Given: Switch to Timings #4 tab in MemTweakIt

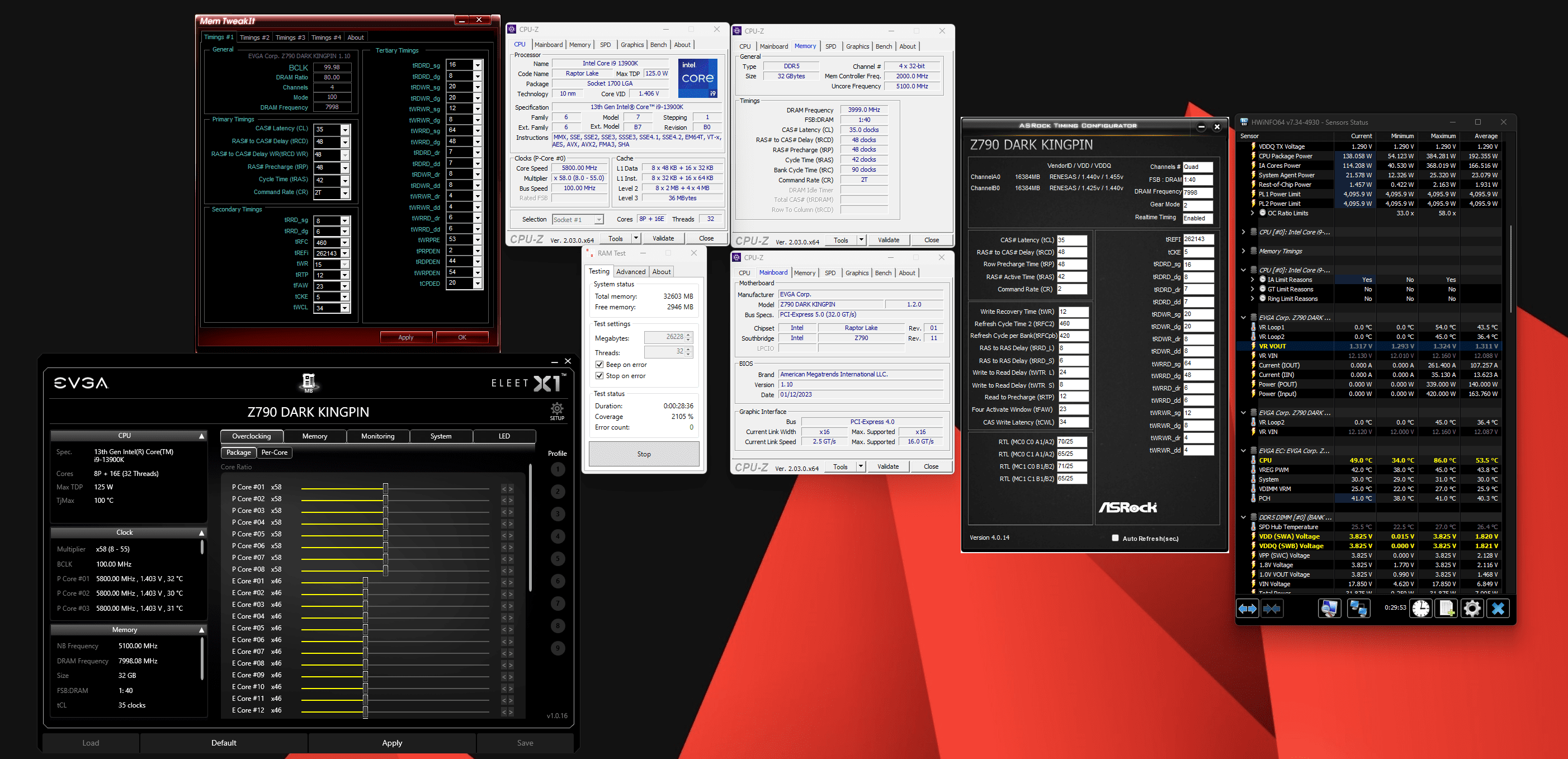Looking at the screenshot, I should (326, 37).
